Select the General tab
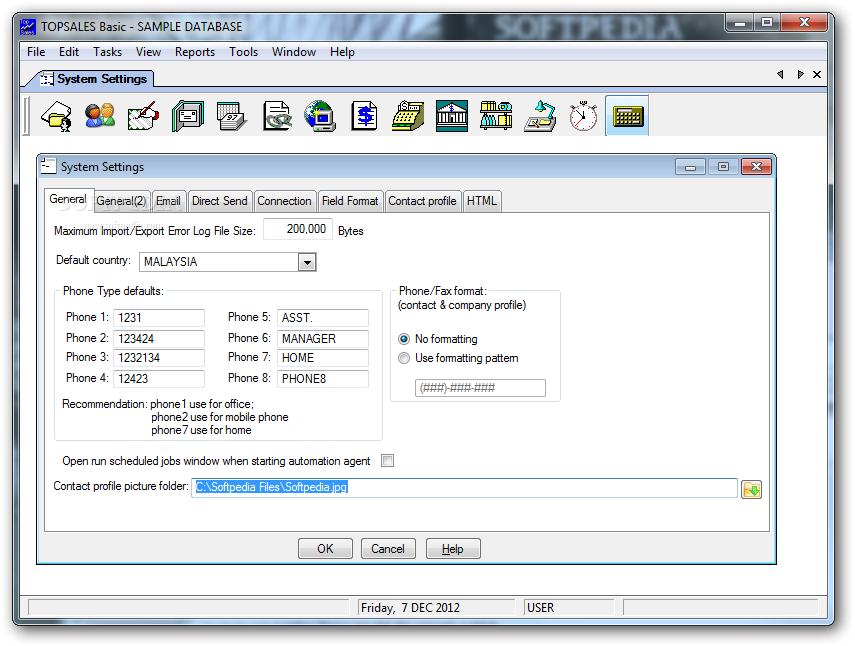Screen dimensions: 855x646 68,200
